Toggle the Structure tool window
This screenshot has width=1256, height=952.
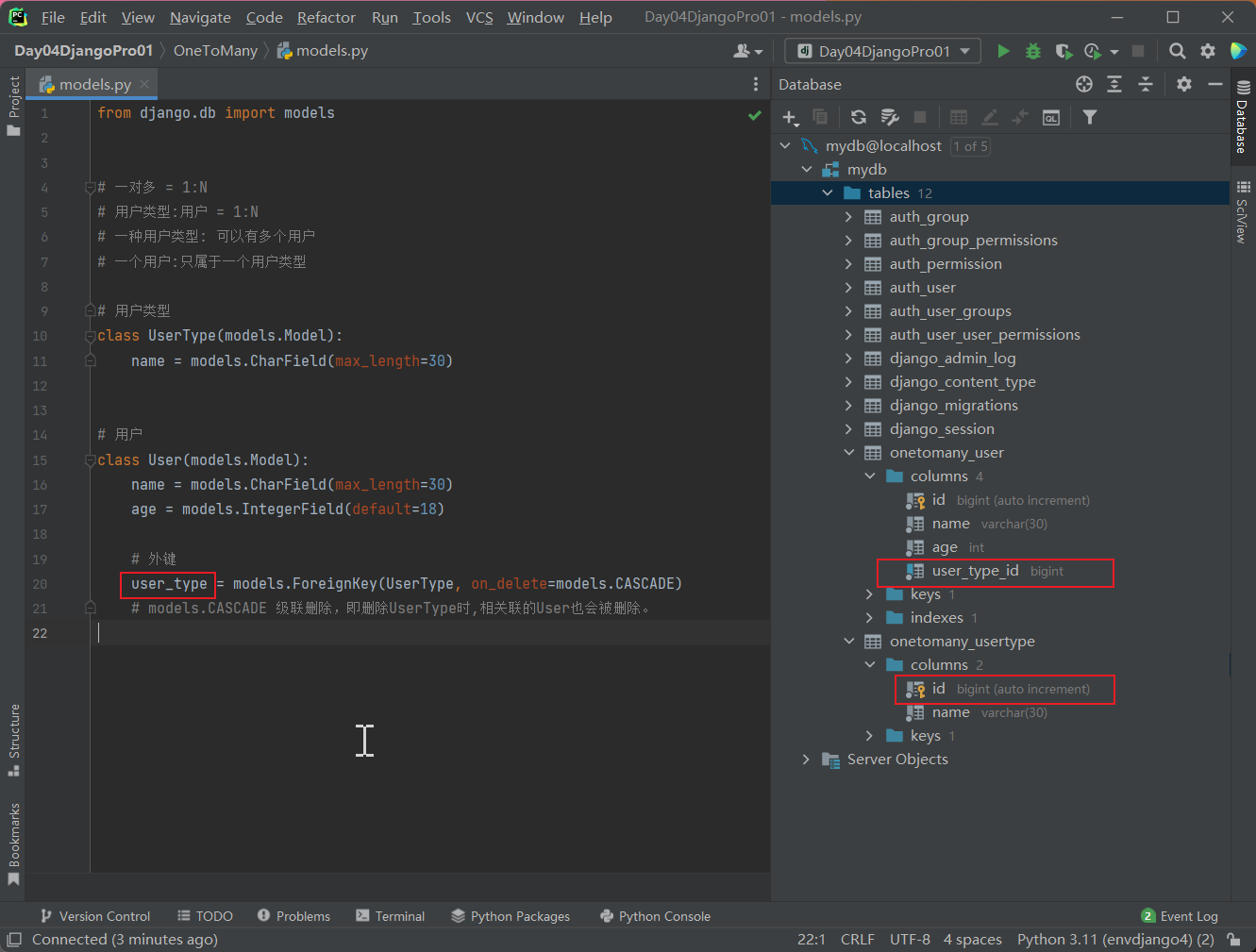coord(13,740)
